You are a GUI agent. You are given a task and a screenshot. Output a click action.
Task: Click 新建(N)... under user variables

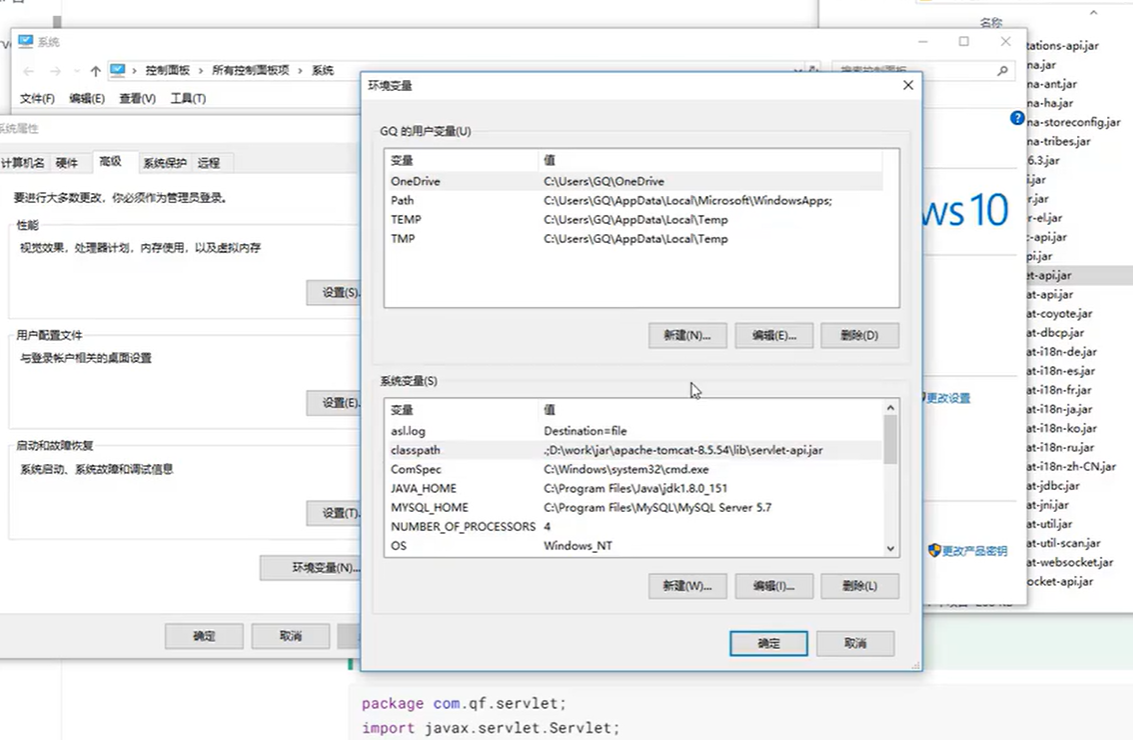click(x=687, y=335)
